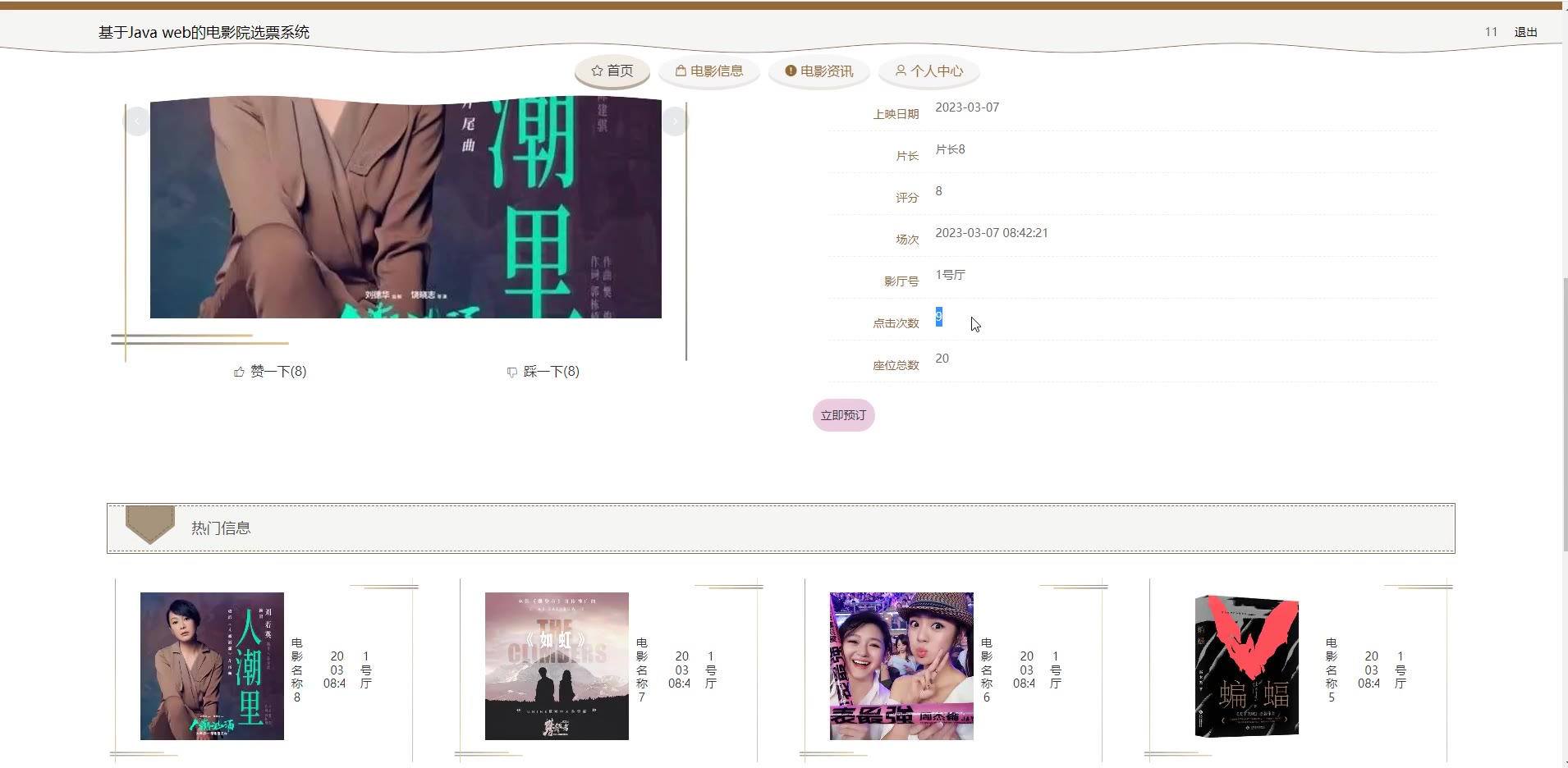Click the page vertical scrollbar

(1565, 414)
